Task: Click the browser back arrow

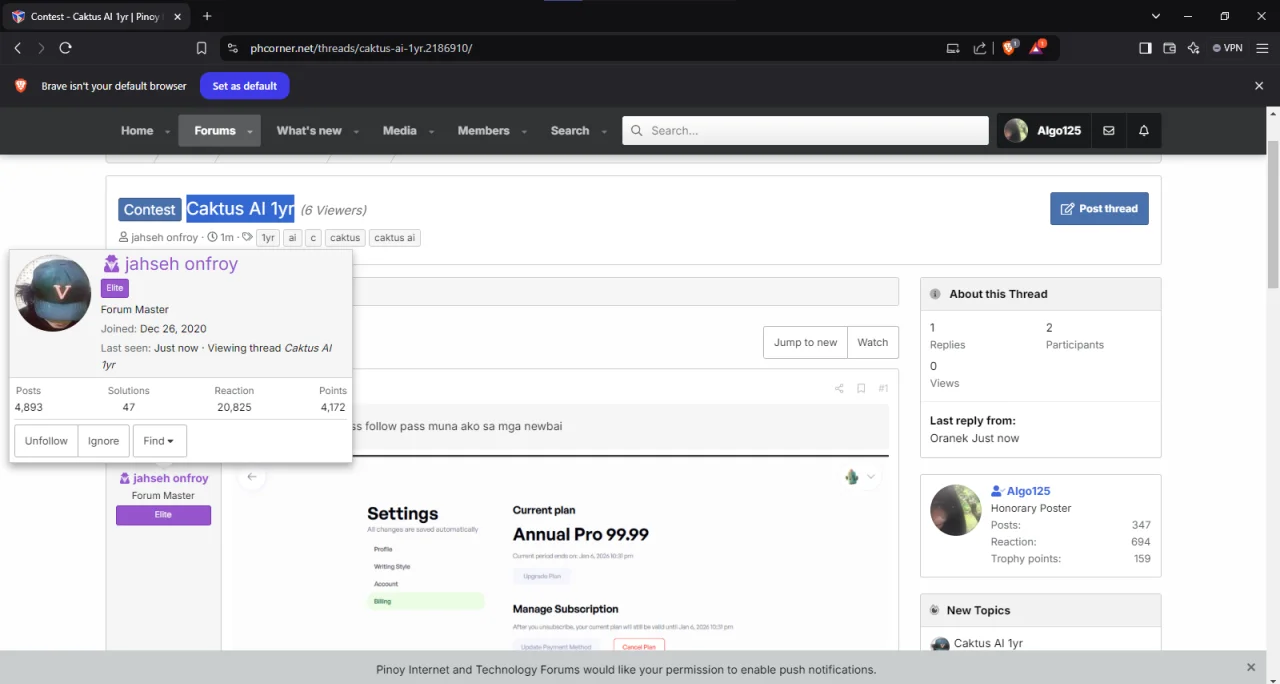Action: point(17,48)
